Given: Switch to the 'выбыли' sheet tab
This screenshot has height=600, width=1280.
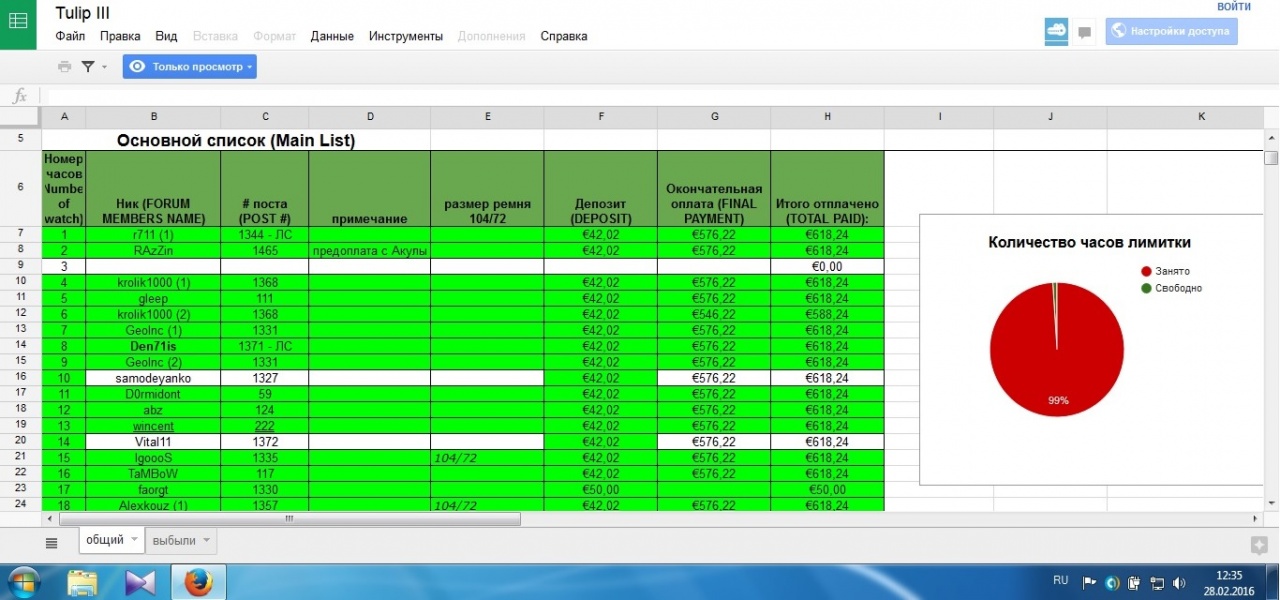Looking at the screenshot, I should [x=173, y=541].
